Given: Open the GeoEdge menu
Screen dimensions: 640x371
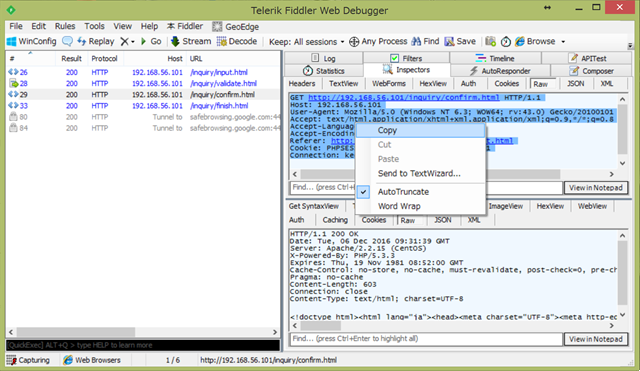Looking at the screenshot, I should click(x=236, y=27).
